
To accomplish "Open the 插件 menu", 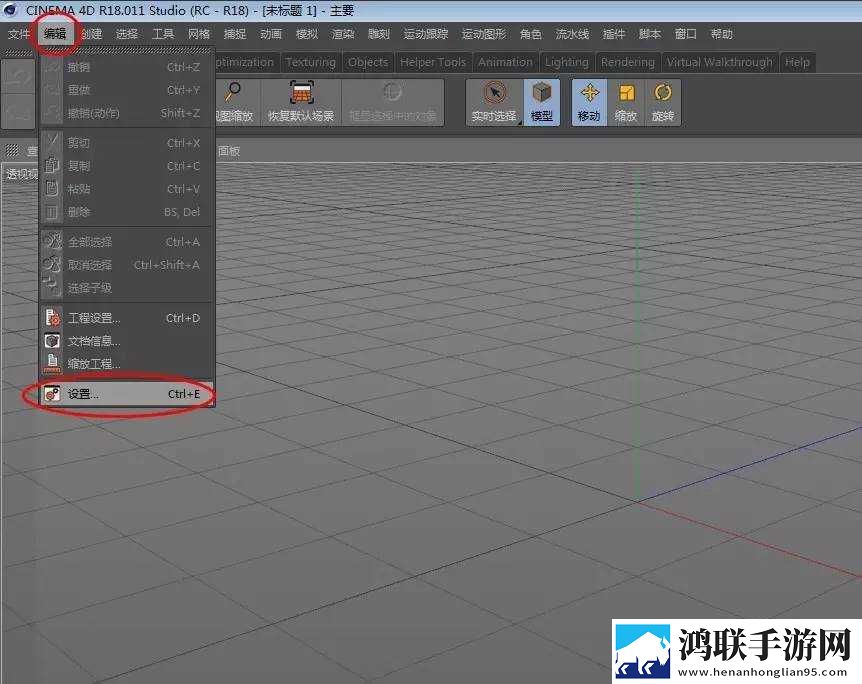I will click(614, 34).
